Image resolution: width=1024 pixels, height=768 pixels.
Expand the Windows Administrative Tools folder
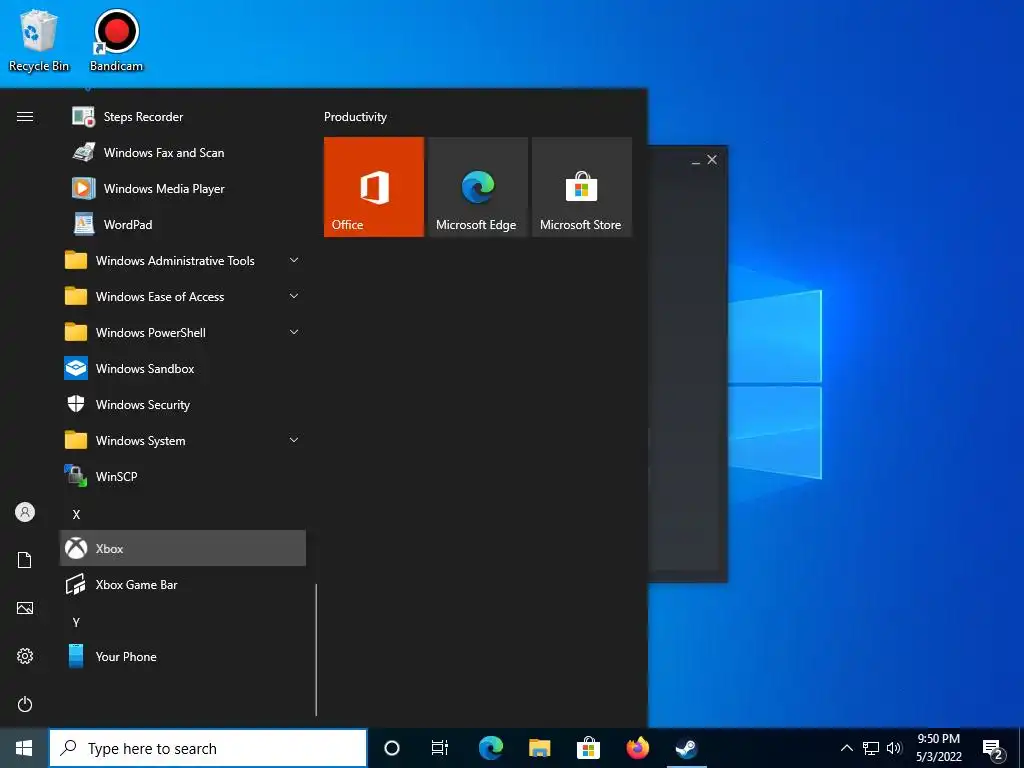point(183,261)
